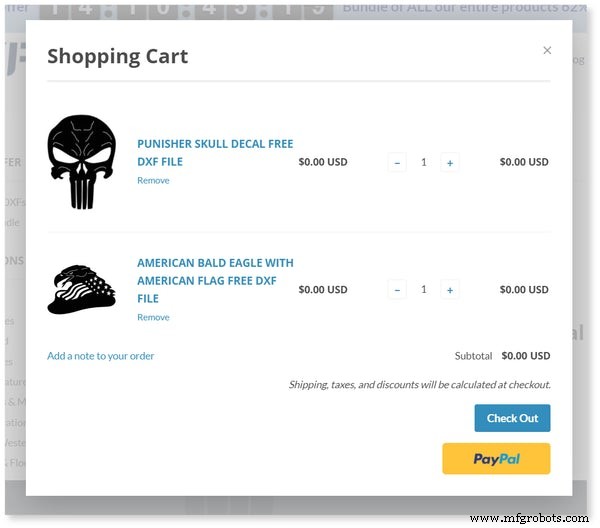Click the American Bald Eagle quantity field
Viewport: 600px width, 528px height.
click(x=423, y=290)
